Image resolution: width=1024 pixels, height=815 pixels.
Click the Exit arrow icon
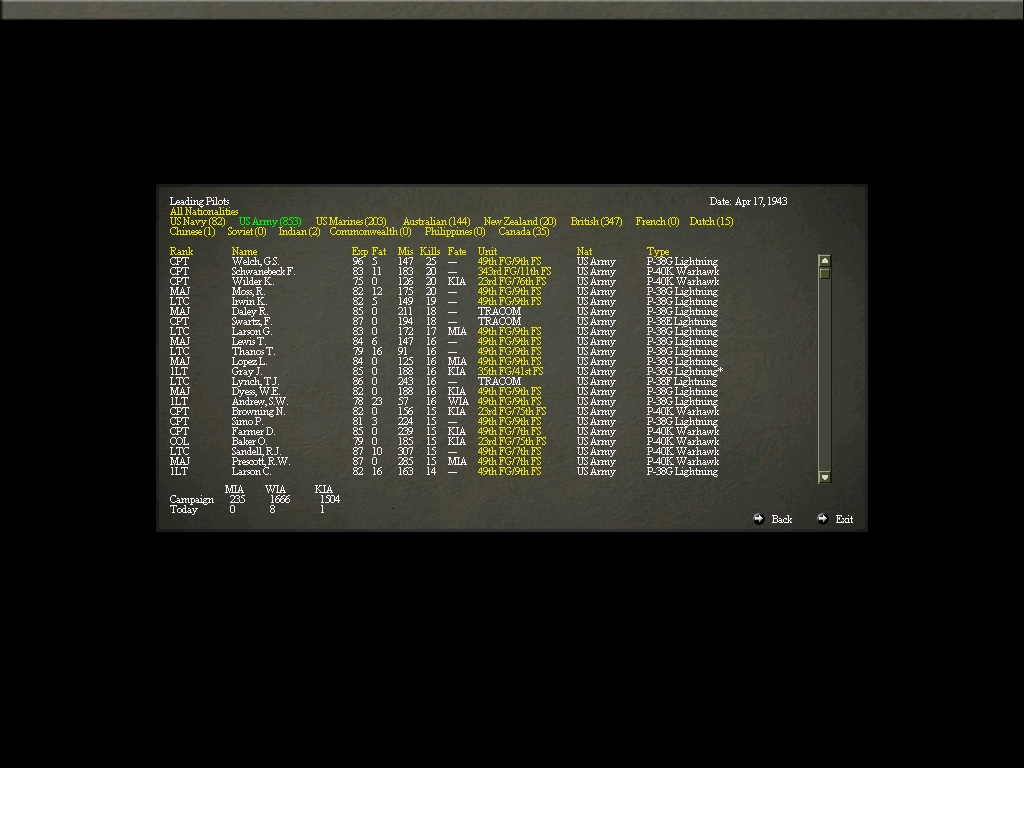coord(822,519)
